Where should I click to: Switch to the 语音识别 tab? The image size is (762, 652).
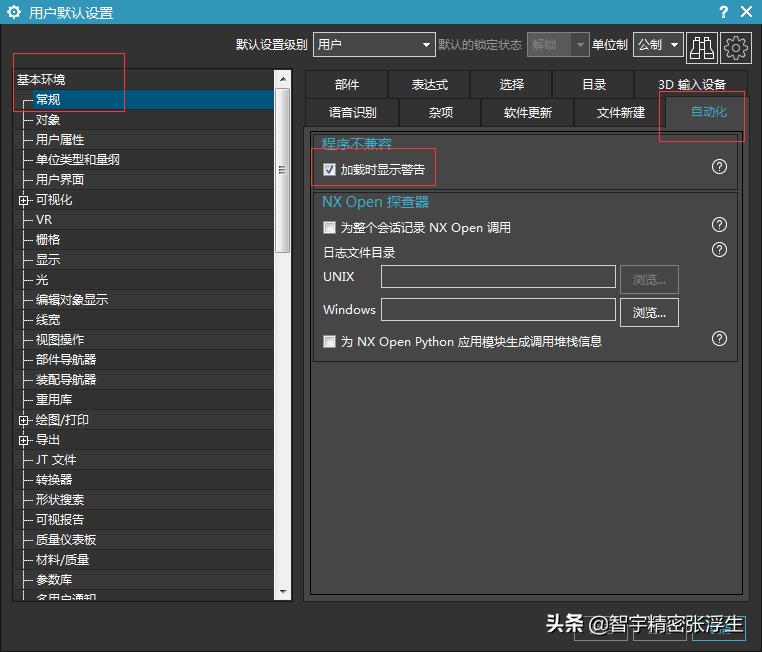tap(352, 113)
